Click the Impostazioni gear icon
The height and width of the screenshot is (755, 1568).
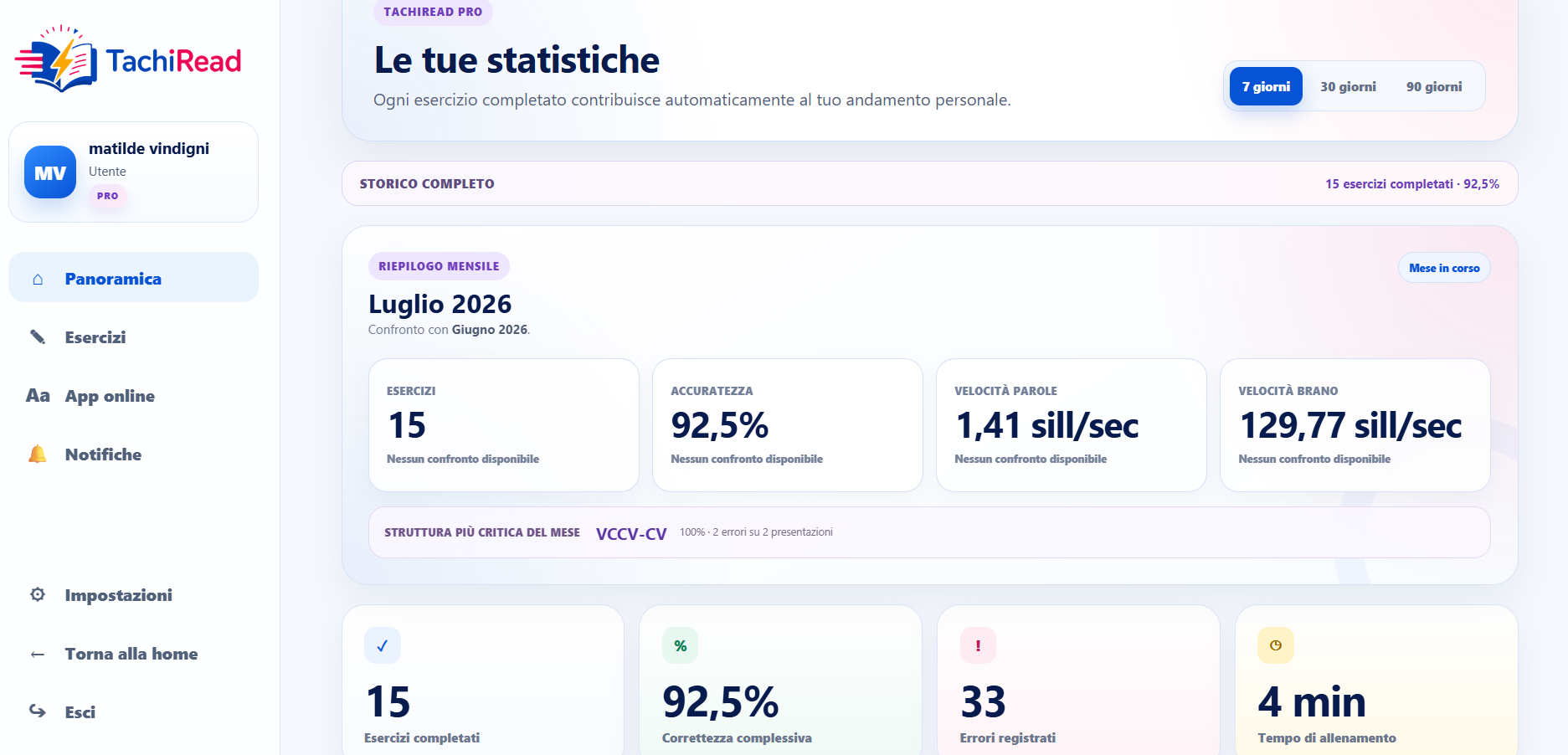[x=38, y=595]
